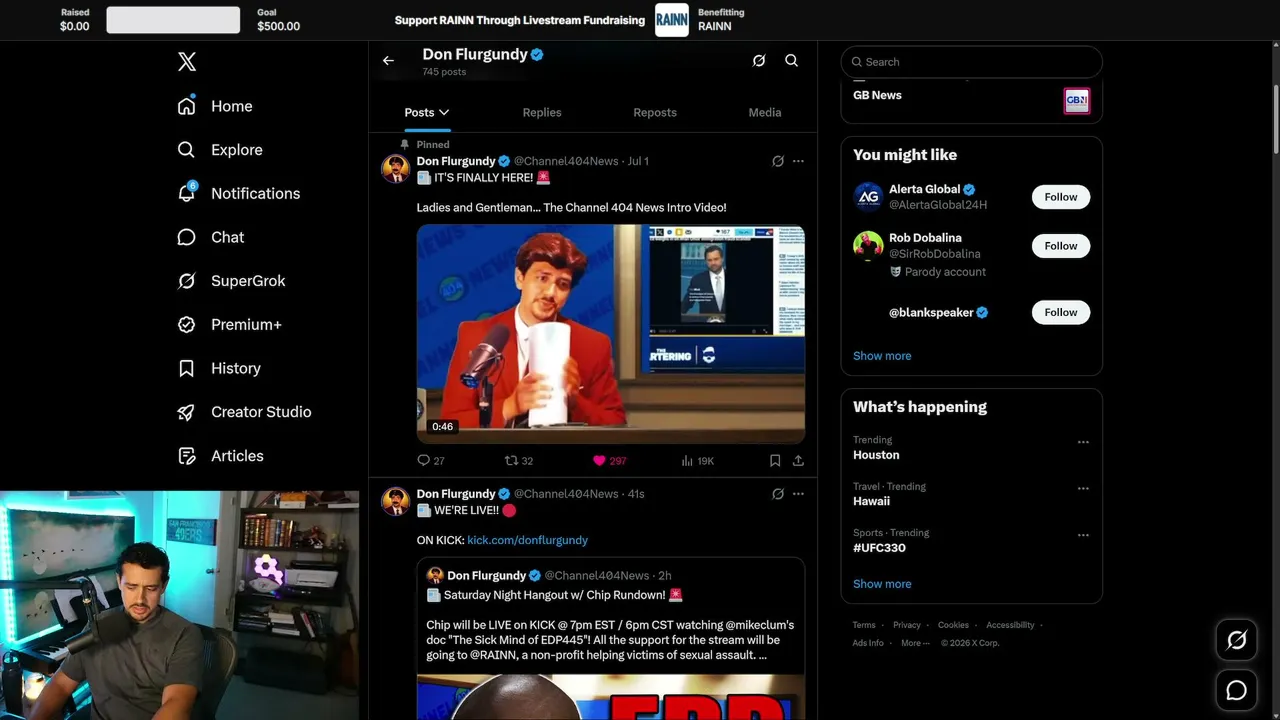Open the Ads Info footer link

[868, 643]
